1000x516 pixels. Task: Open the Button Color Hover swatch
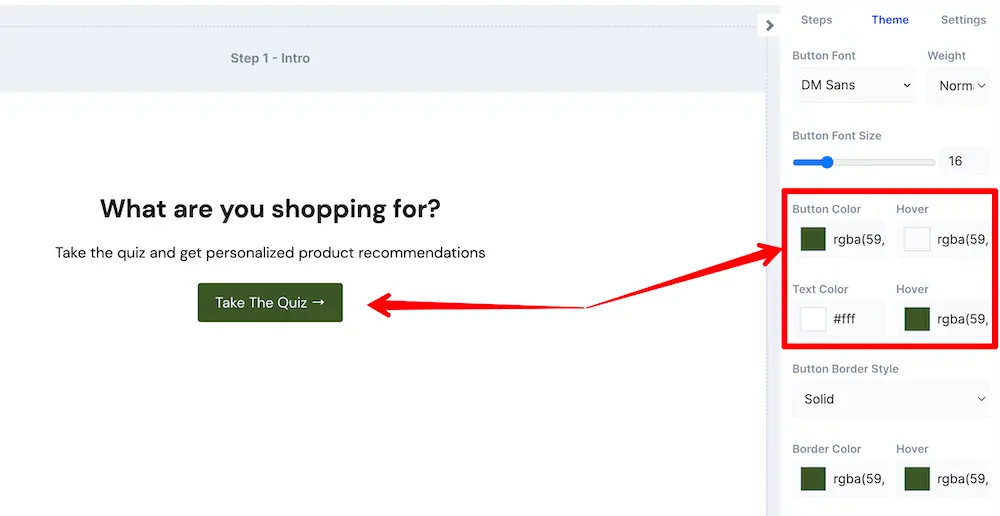[x=917, y=239]
